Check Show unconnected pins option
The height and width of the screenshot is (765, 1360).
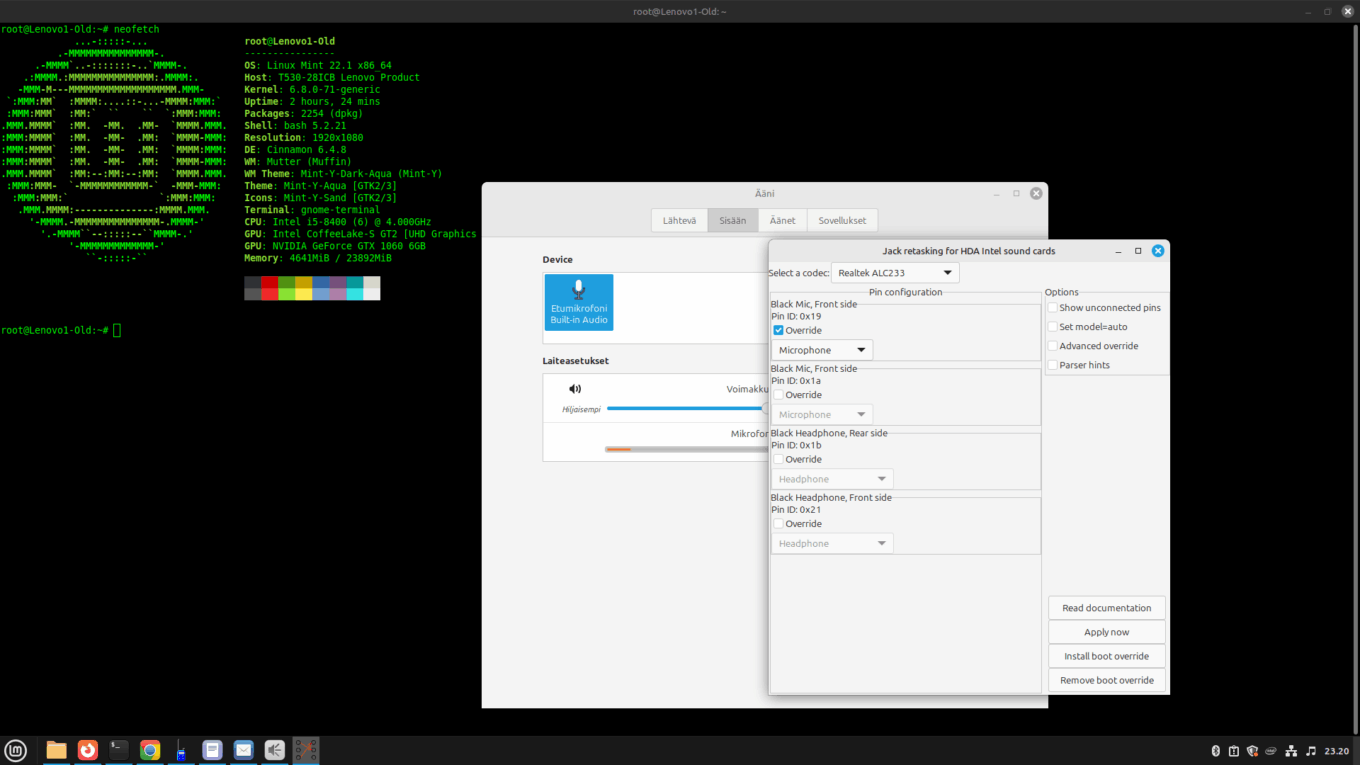click(x=1052, y=308)
